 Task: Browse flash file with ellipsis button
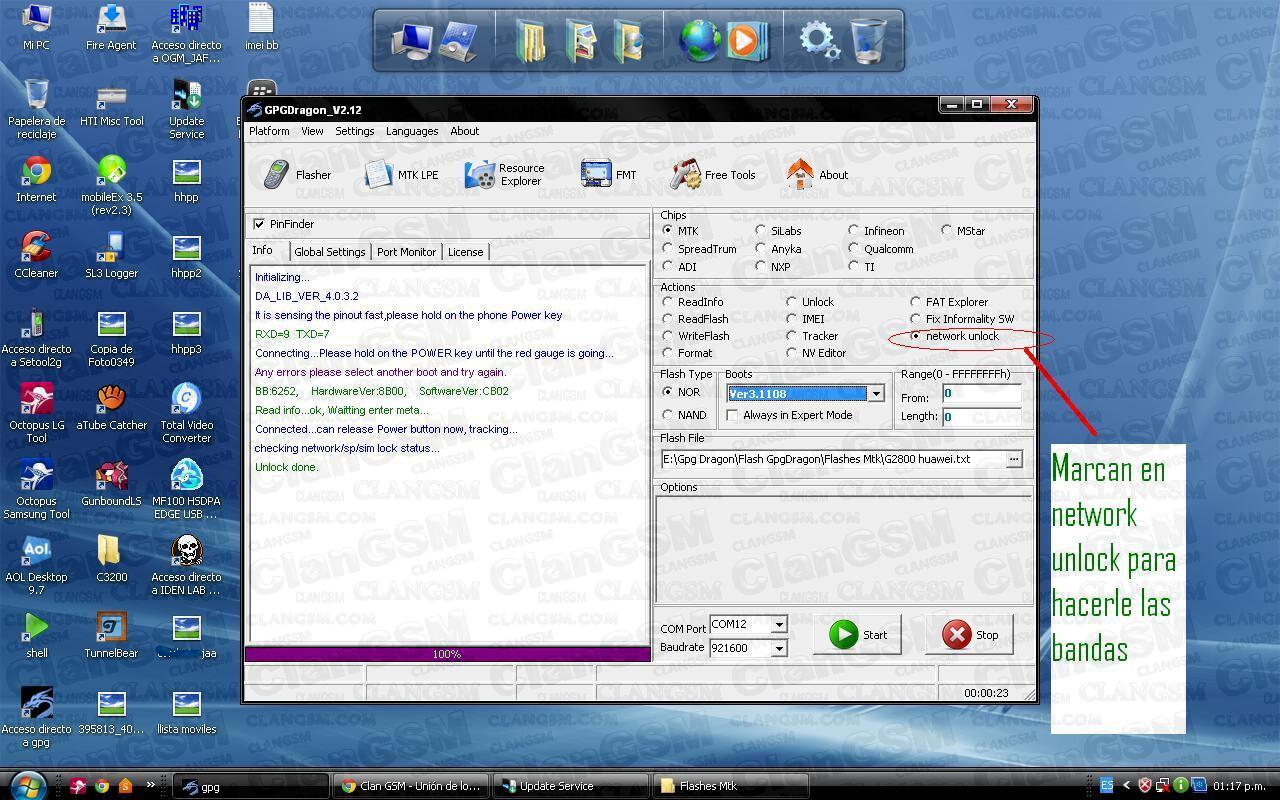pos(1014,459)
